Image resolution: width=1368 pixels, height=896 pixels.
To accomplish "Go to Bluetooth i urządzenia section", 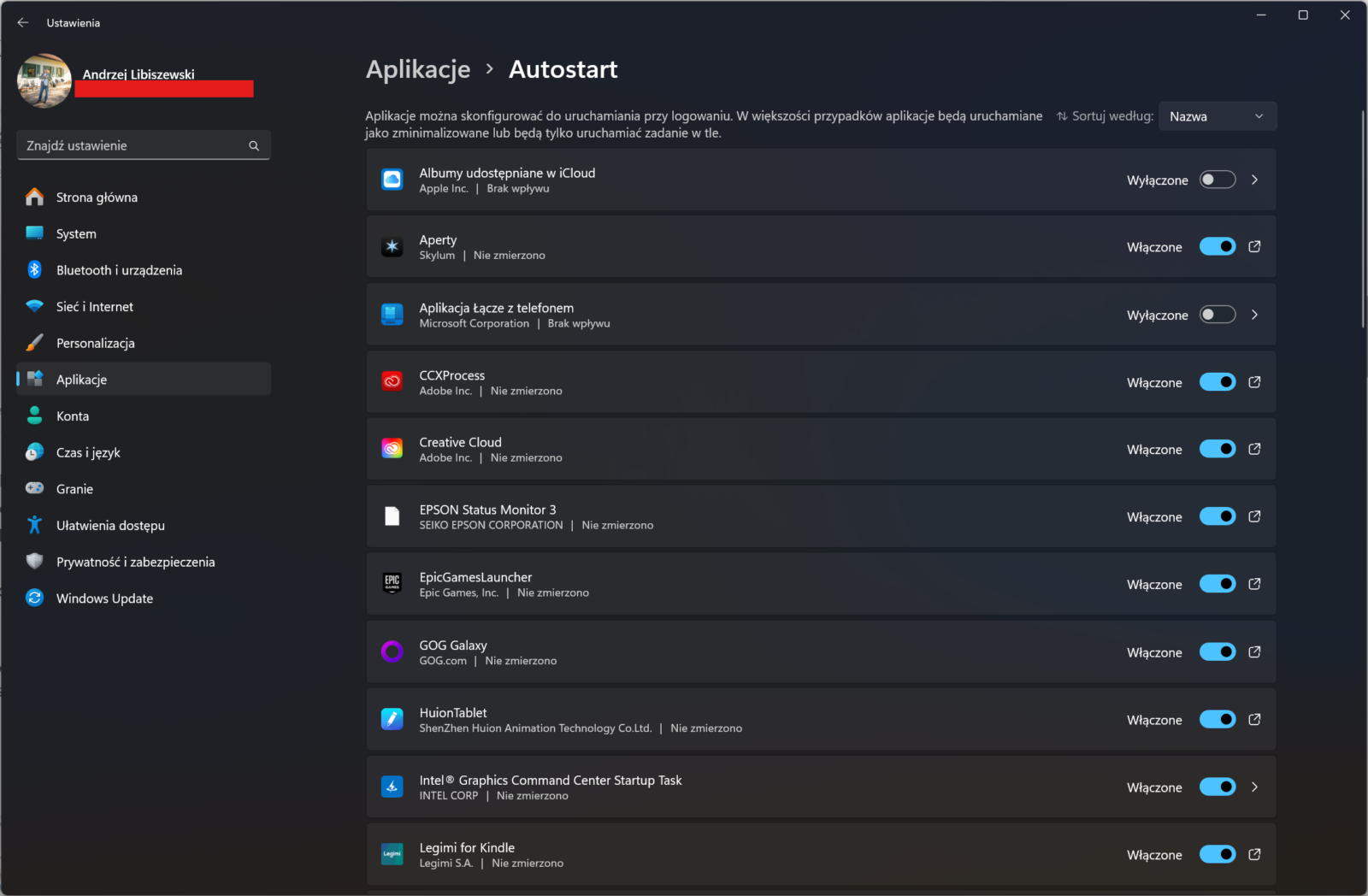I will [x=119, y=270].
